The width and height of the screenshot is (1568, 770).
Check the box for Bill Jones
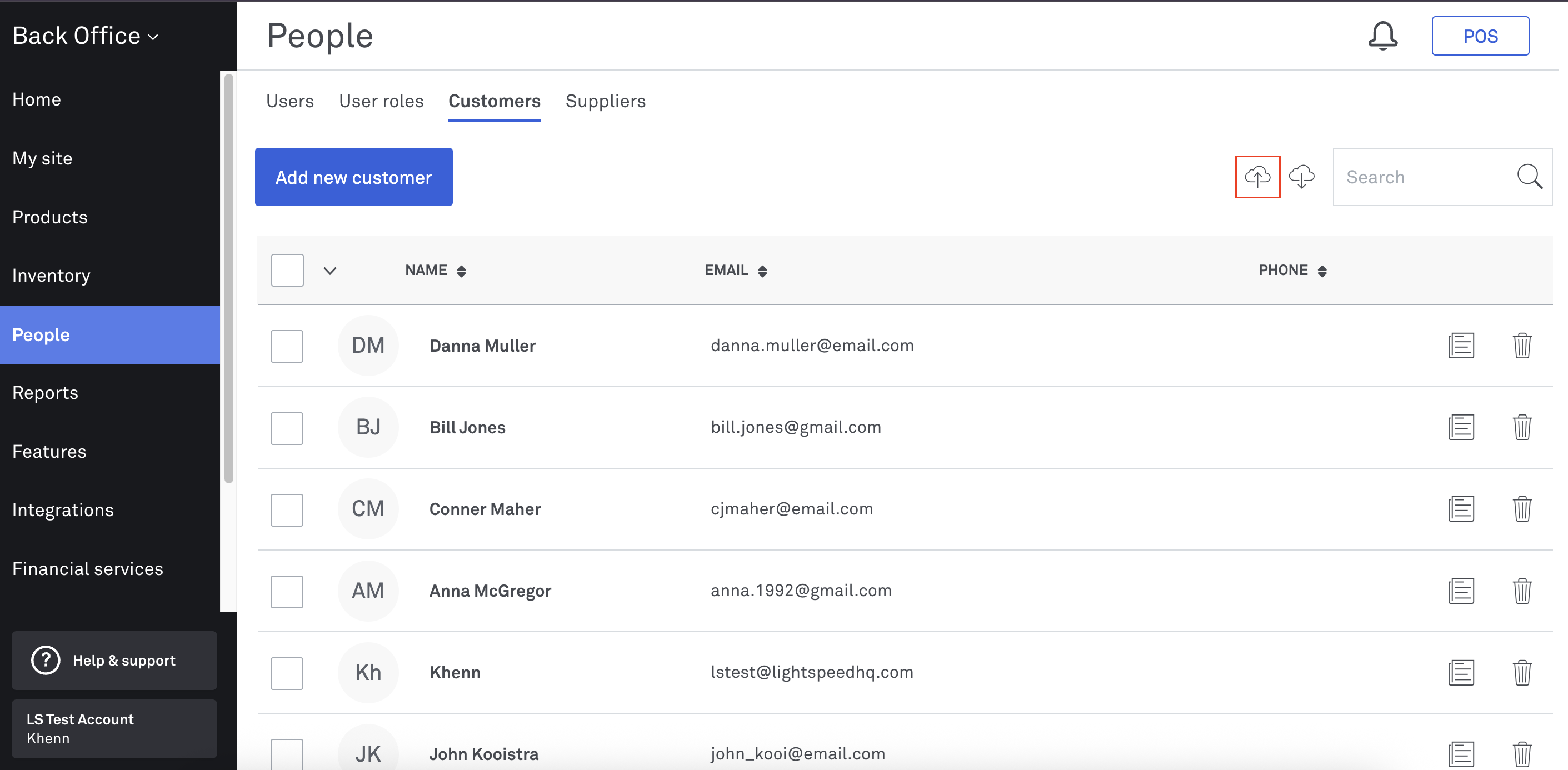[x=287, y=428]
